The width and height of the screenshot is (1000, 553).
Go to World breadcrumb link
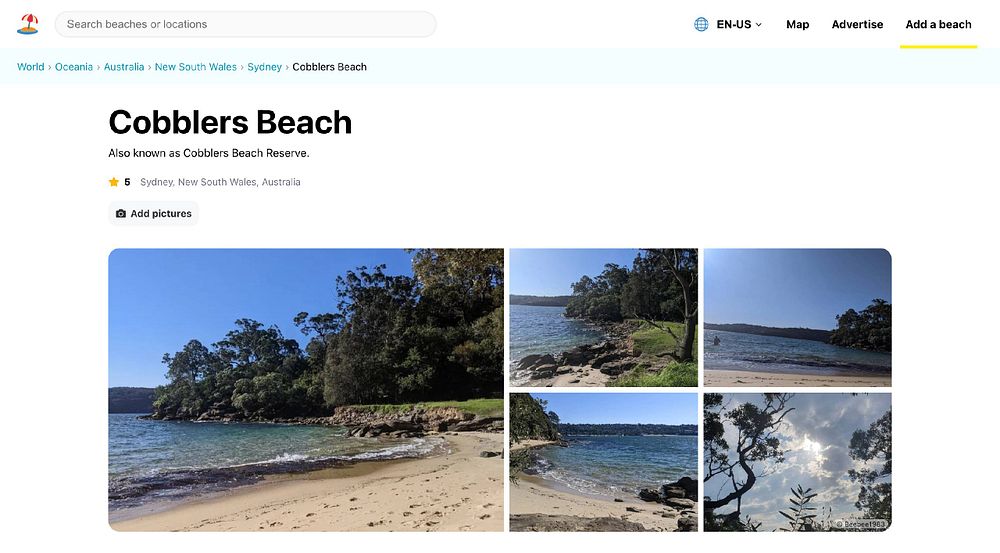pos(31,67)
